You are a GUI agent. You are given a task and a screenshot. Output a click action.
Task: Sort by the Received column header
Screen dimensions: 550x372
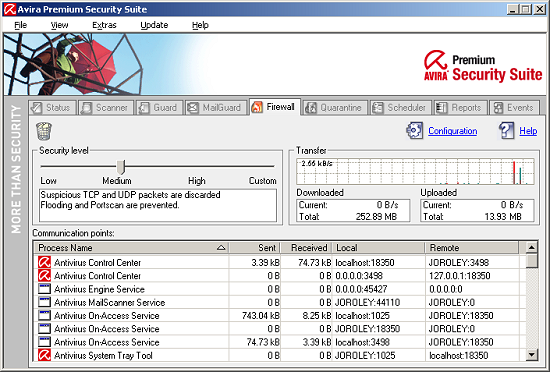(306, 248)
